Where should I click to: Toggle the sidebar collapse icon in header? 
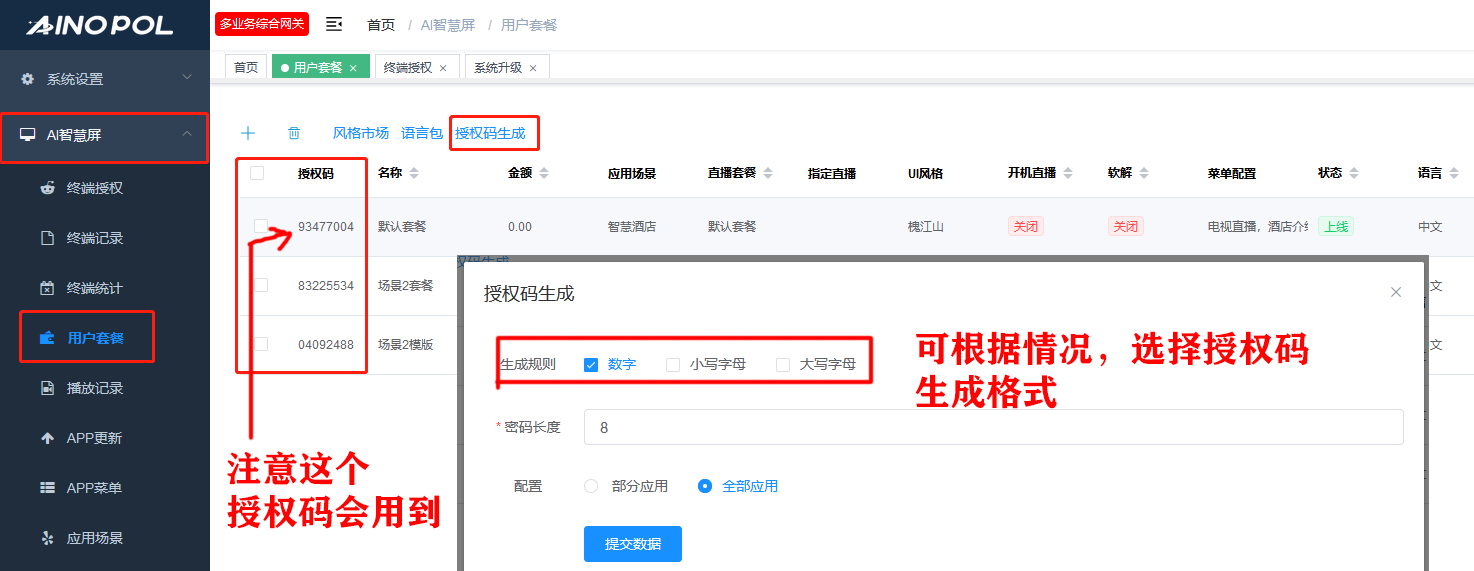click(x=334, y=24)
